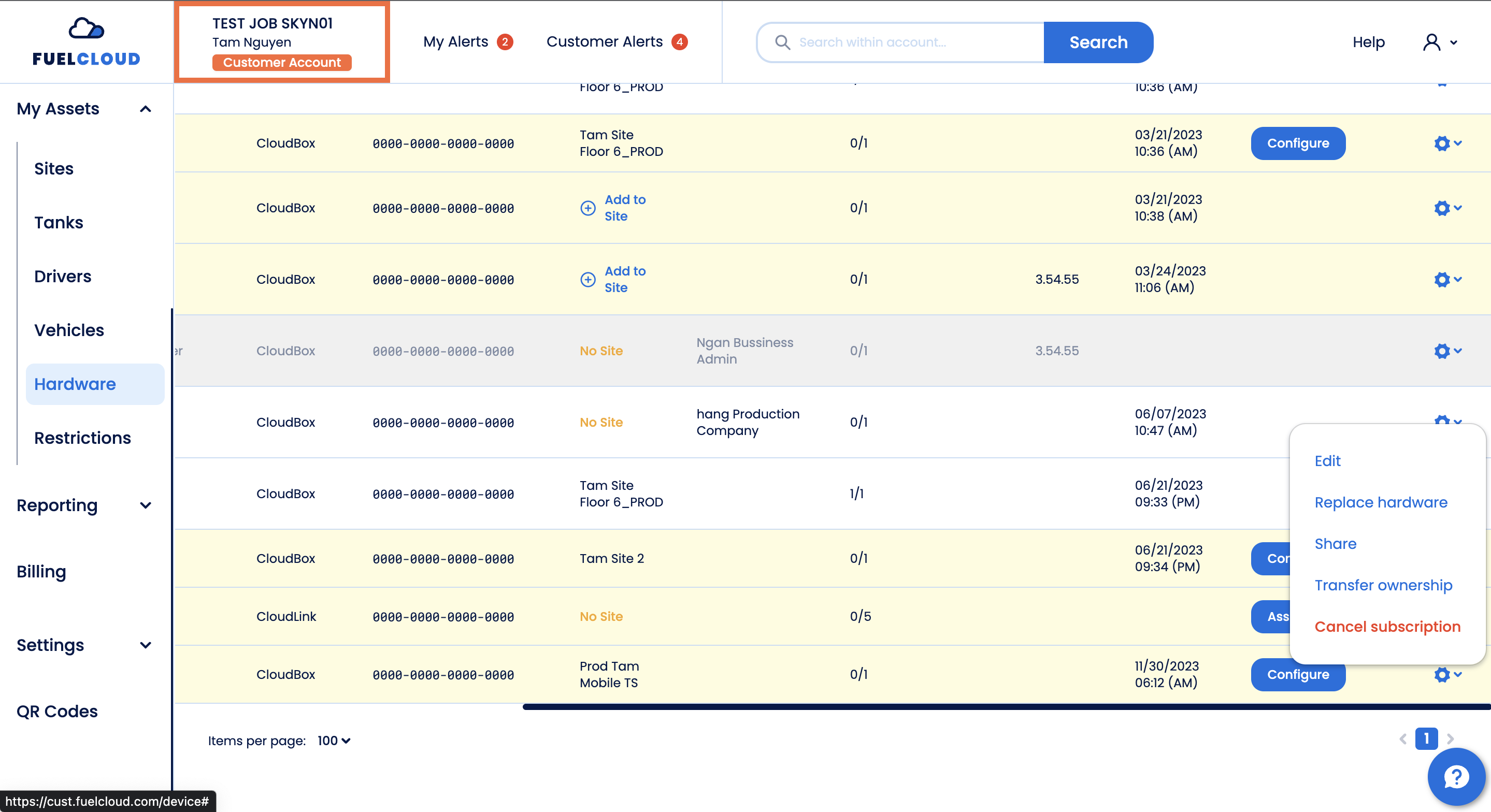Click the FuelCloud logo
Screen dimensions: 1491x812
pos(86,41)
